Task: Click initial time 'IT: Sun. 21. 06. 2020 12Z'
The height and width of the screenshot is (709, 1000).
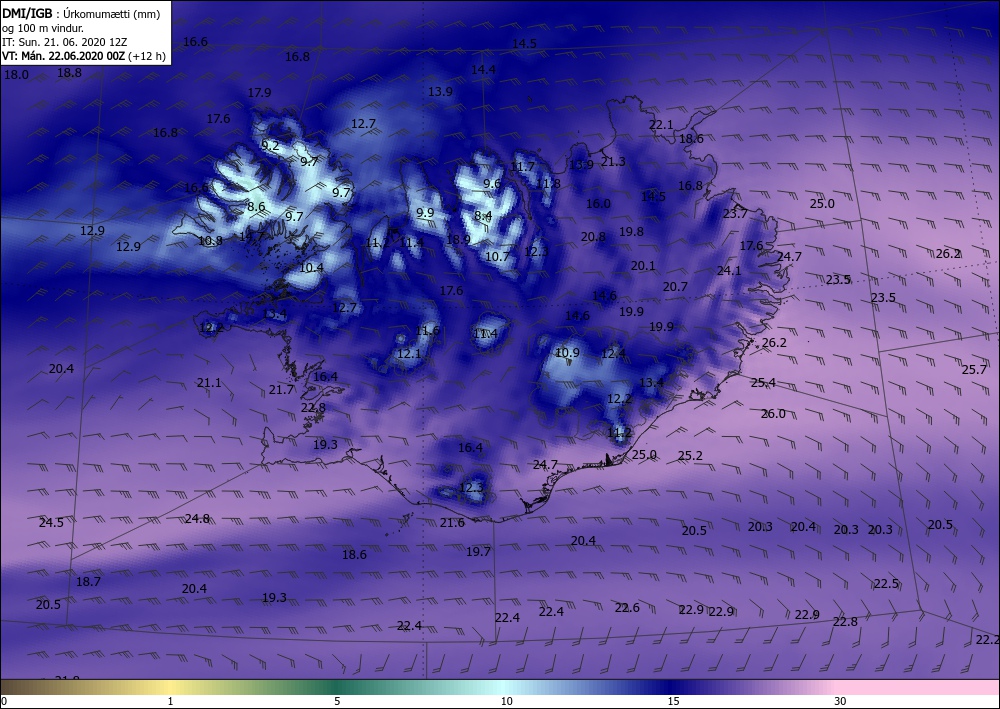Action: click(65, 42)
